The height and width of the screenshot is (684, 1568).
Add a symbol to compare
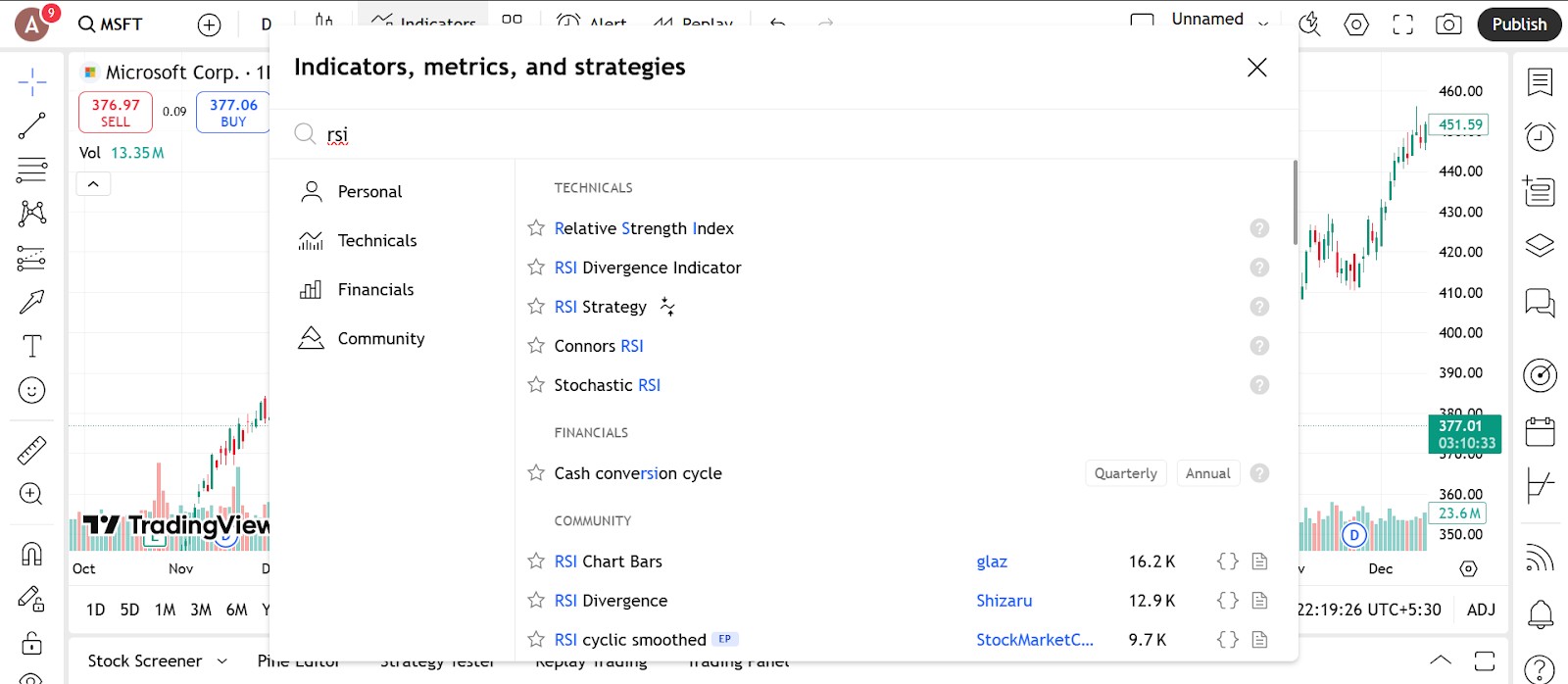[209, 24]
